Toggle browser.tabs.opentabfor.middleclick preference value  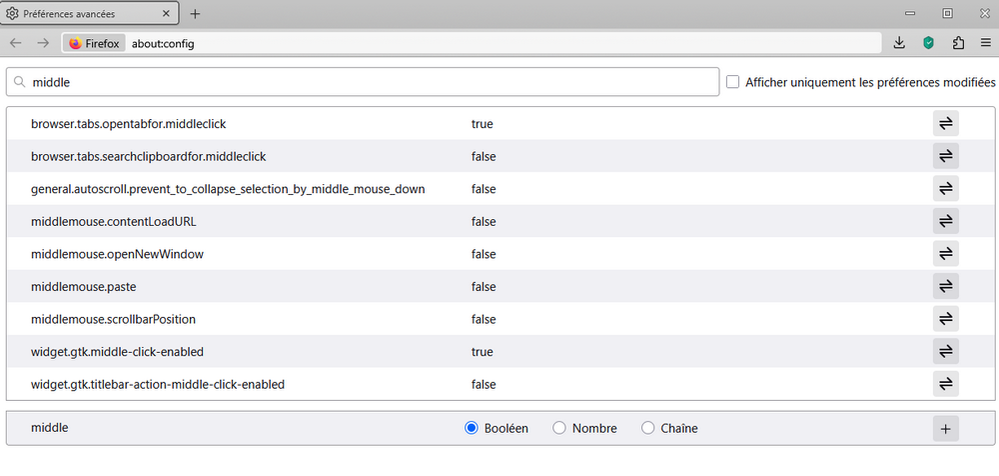coord(945,124)
